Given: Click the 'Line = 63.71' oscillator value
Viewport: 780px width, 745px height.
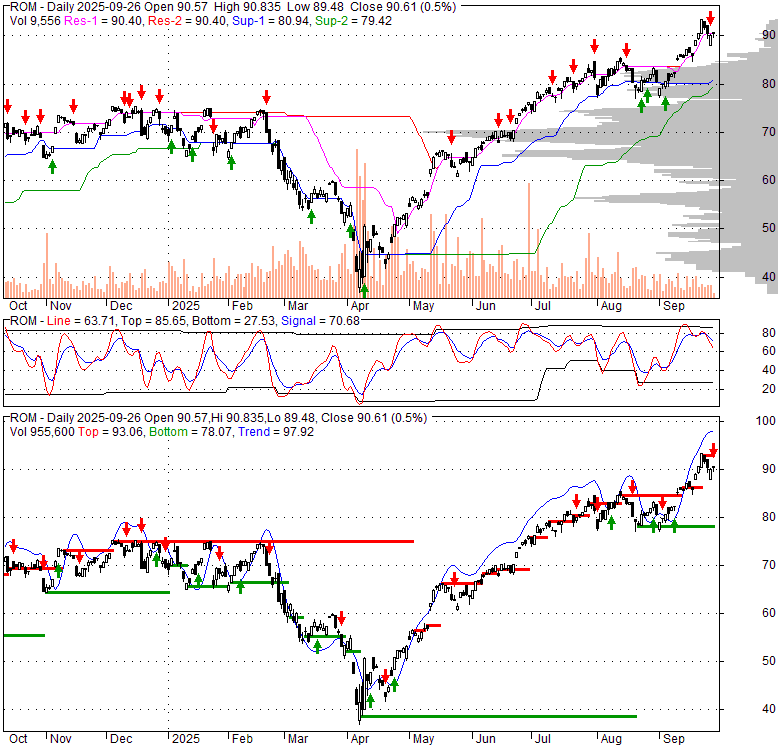Looking at the screenshot, I should 81,321.
